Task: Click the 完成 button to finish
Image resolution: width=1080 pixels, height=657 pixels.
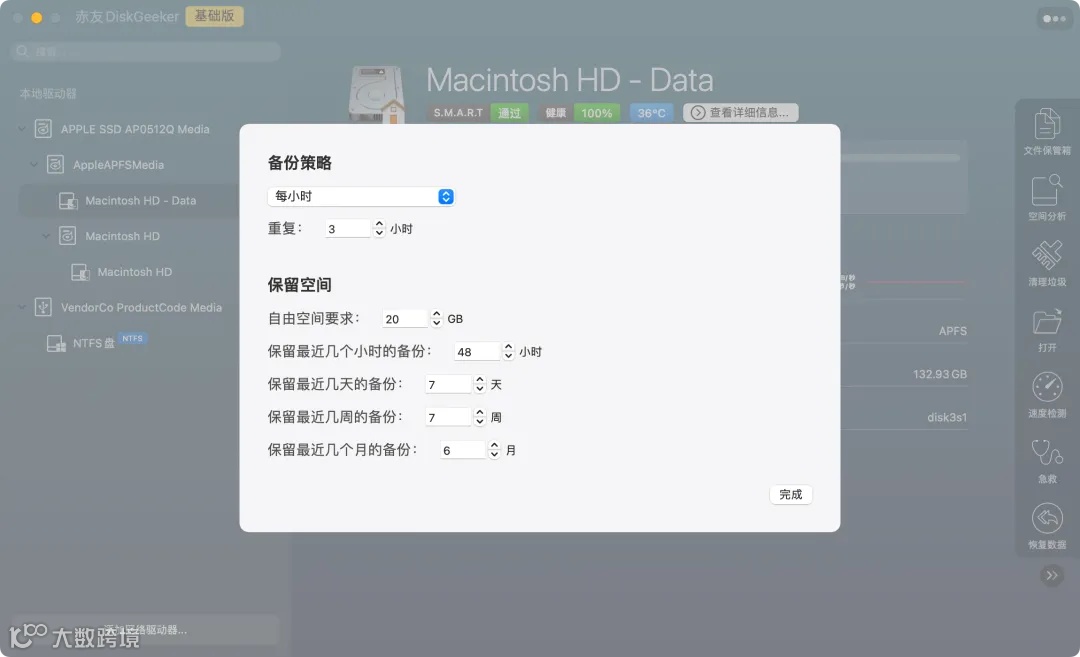Action: tap(790, 494)
